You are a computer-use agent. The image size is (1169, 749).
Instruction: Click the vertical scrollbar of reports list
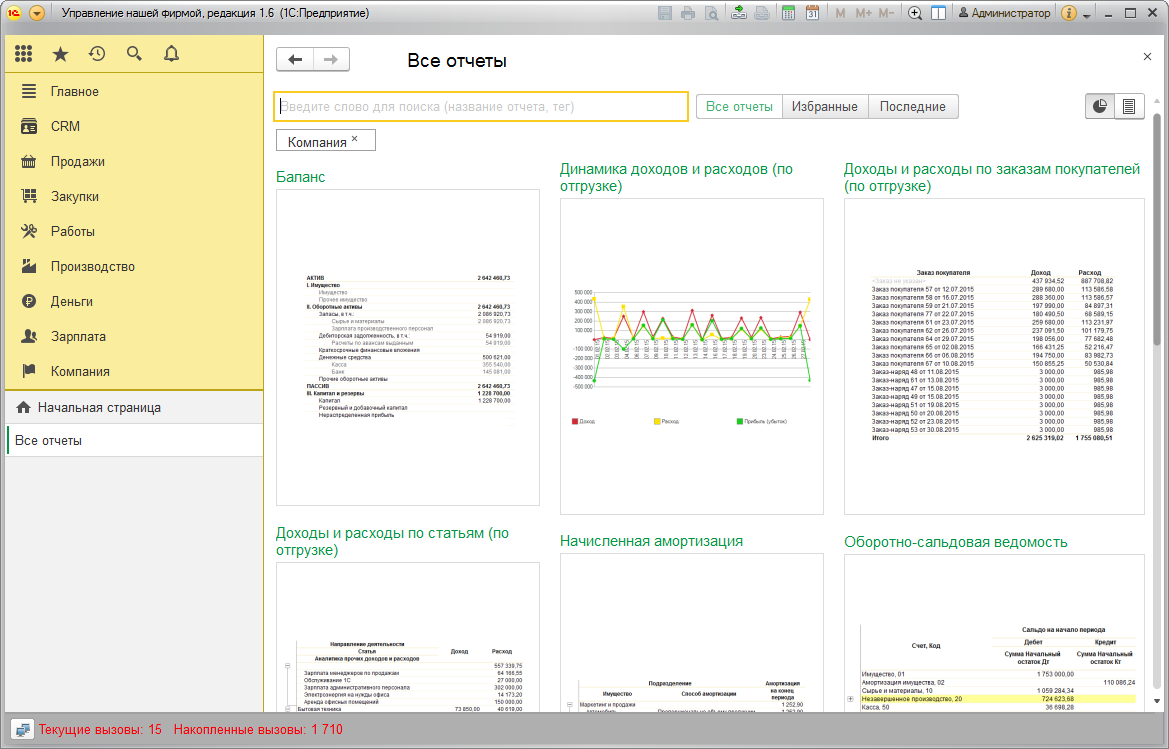[1156, 402]
